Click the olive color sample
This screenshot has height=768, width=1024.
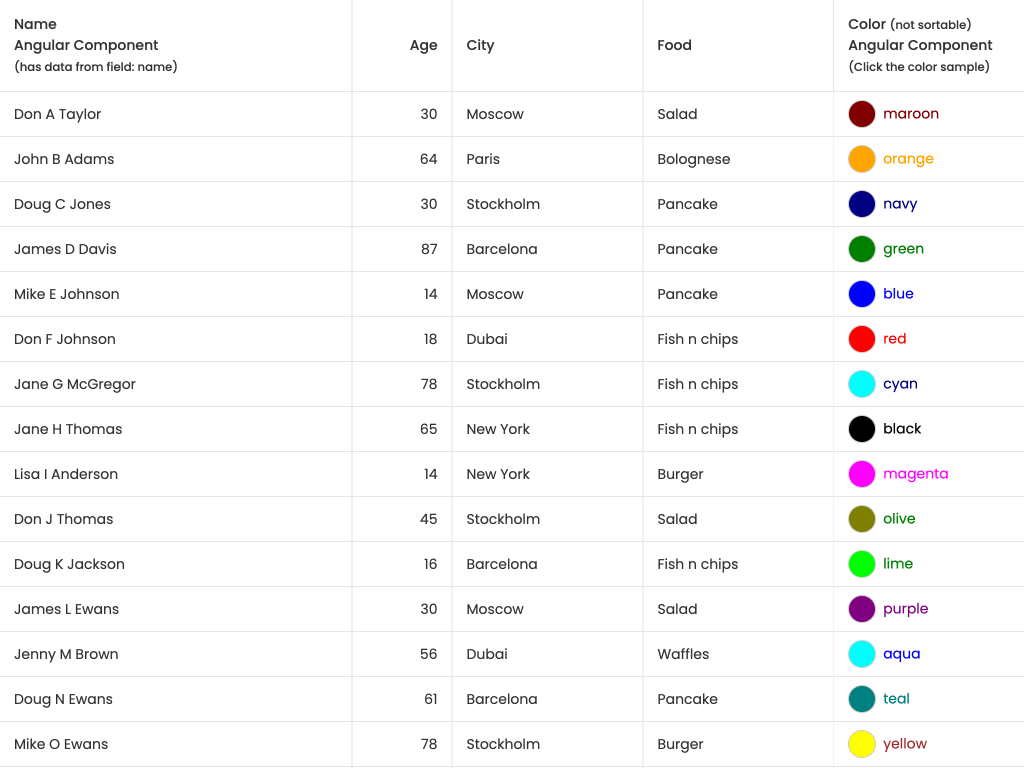[862, 519]
